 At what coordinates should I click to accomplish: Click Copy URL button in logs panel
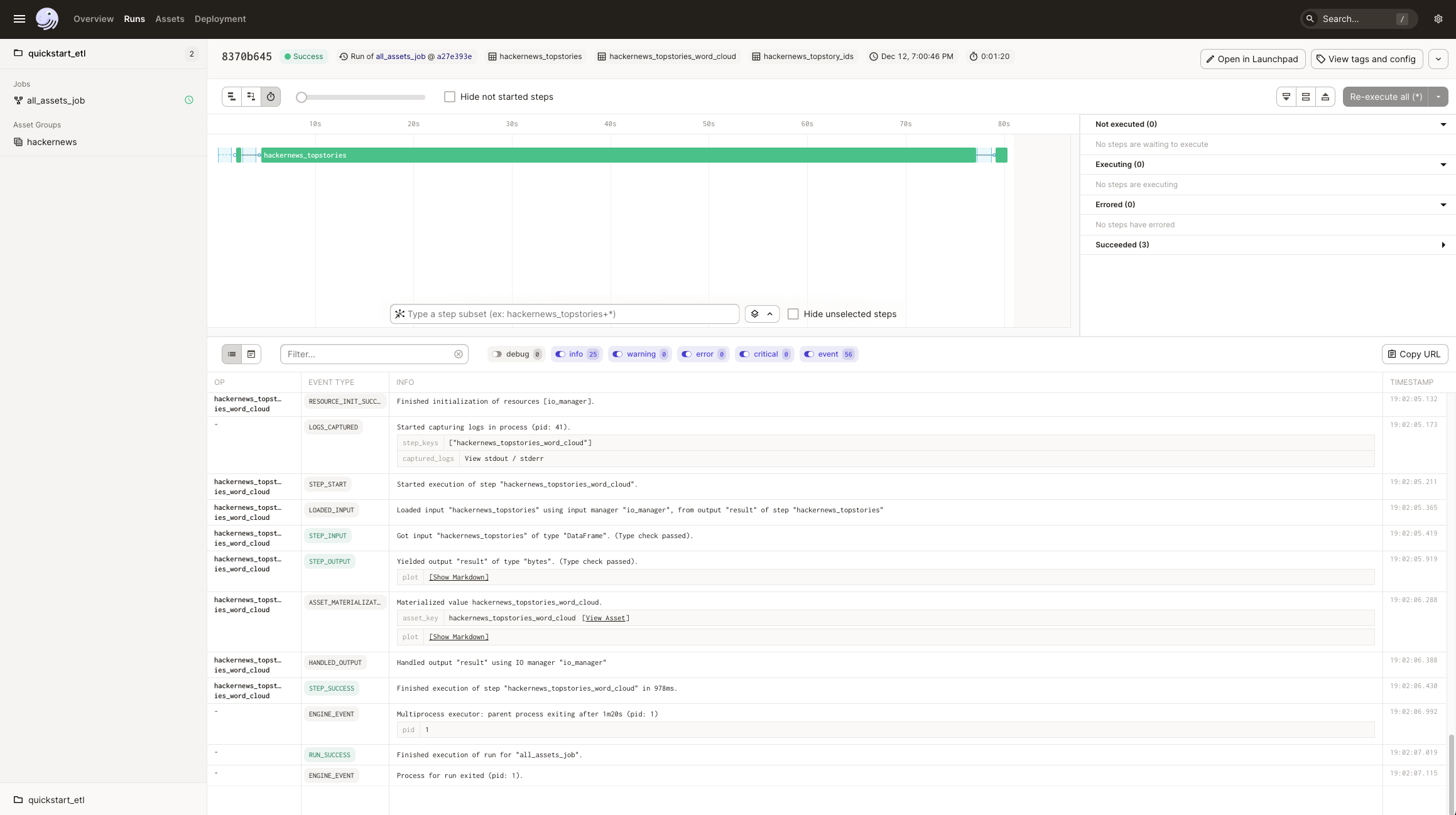coord(1413,354)
